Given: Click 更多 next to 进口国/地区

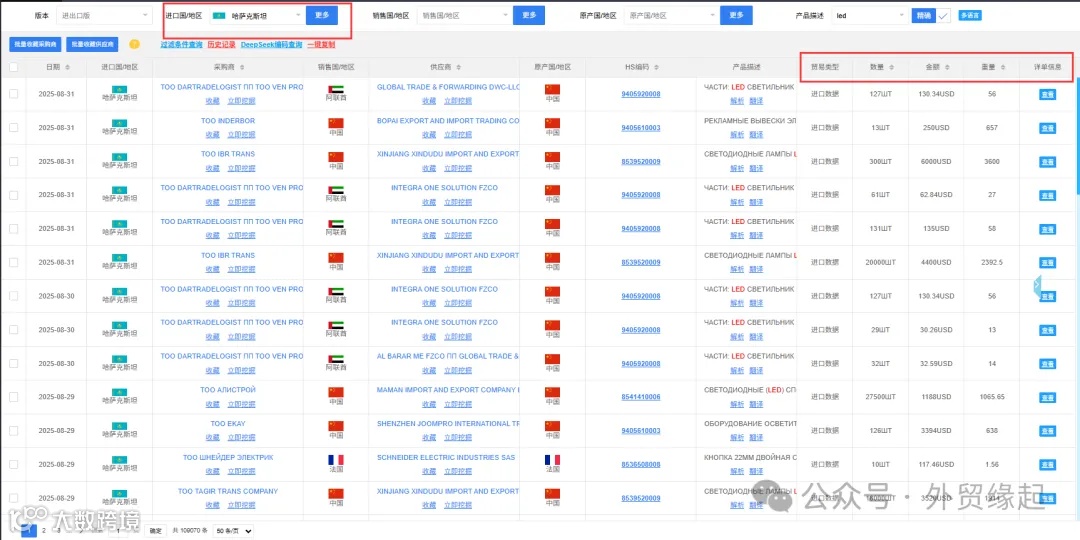Looking at the screenshot, I should [x=322, y=15].
